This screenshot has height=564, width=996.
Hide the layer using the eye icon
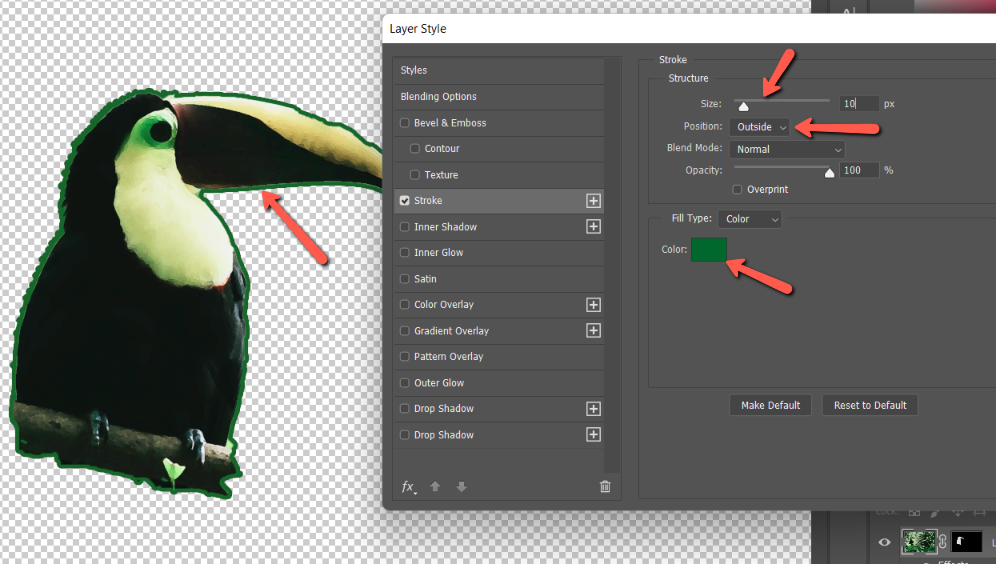[x=884, y=542]
